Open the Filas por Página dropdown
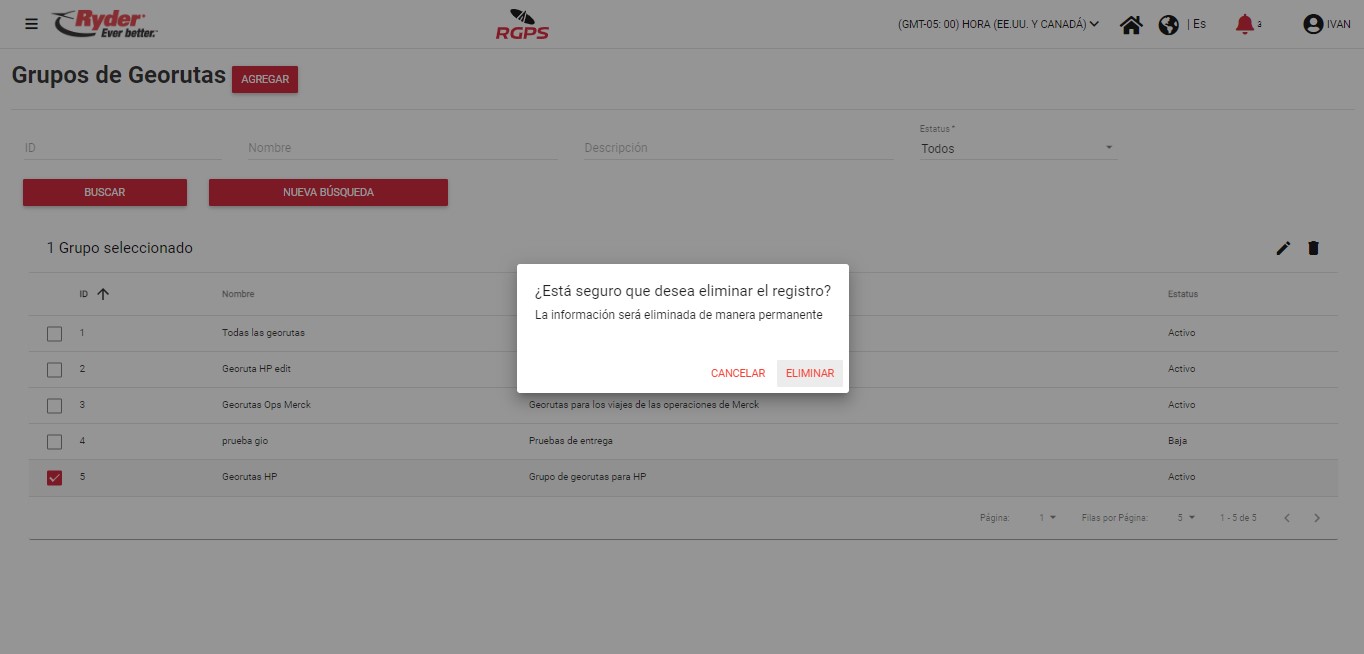 [1186, 518]
